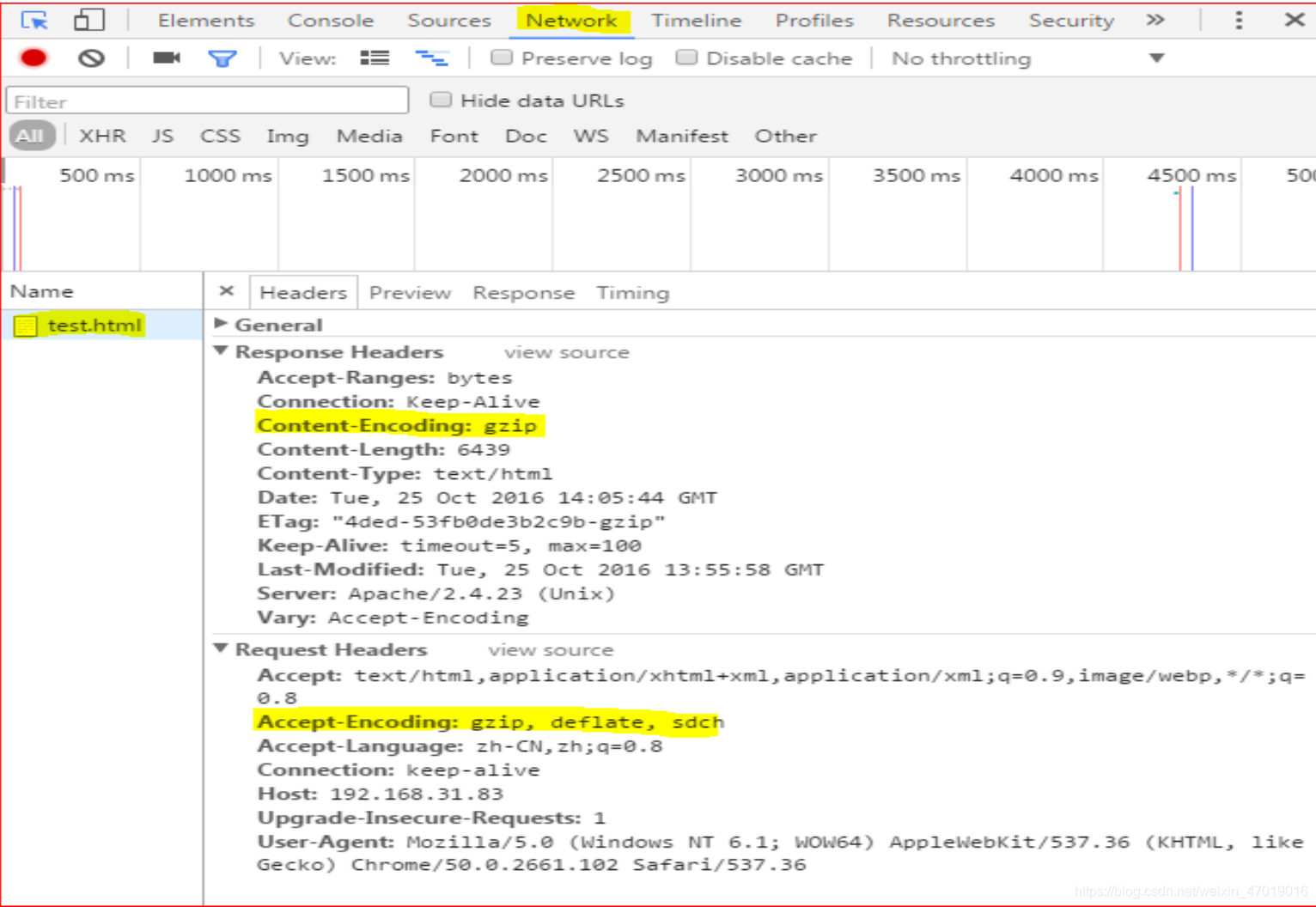
Task: Click the 2500 ms timeline overview marker
Action: (x=641, y=175)
